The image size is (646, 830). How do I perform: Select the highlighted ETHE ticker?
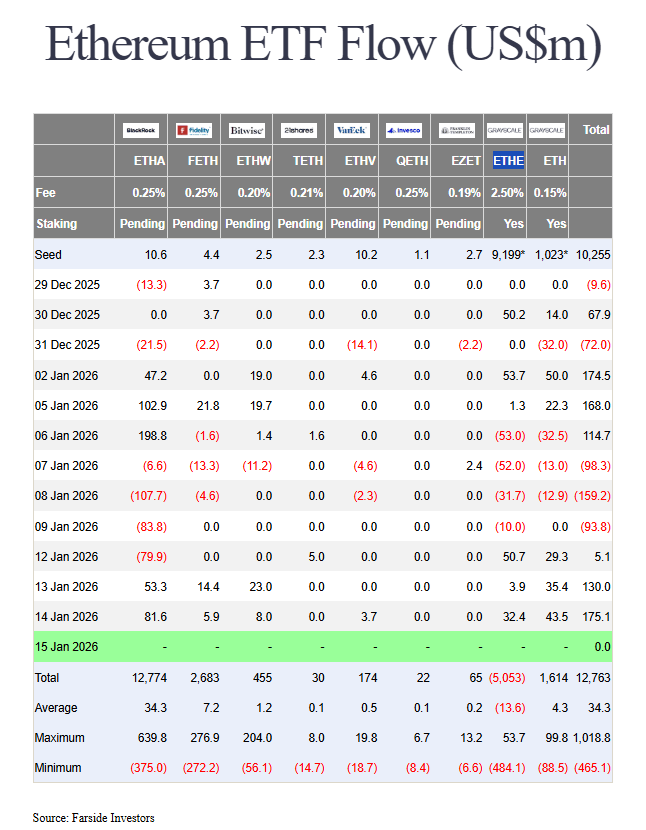pyautogui.click(x=508, y=160)
